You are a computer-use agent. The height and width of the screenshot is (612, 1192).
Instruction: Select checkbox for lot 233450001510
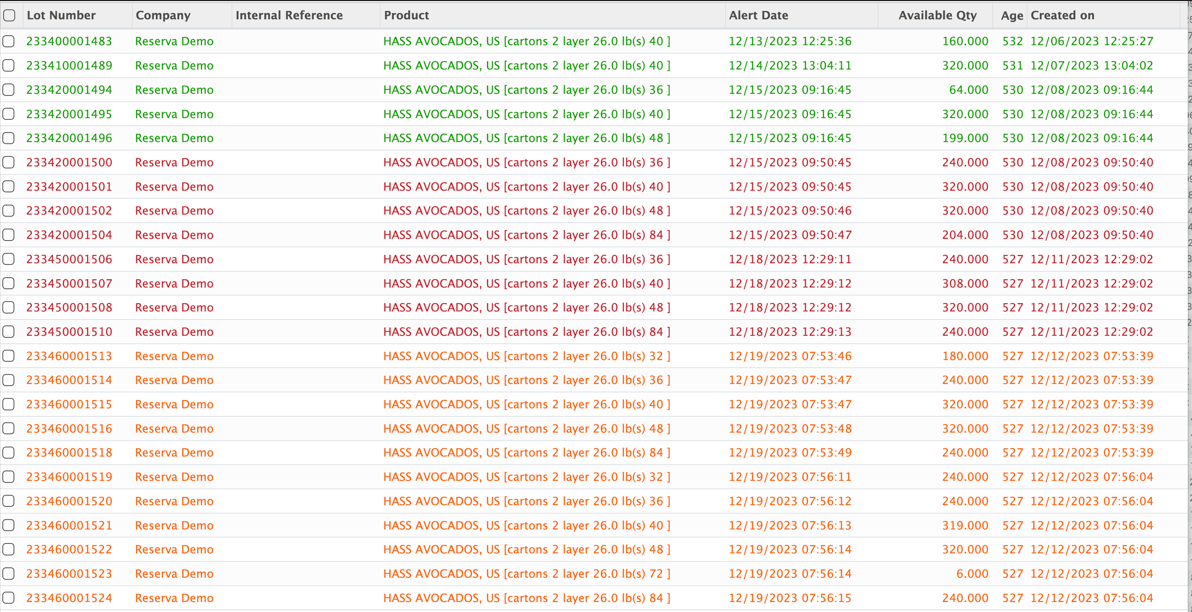pyautogui.click(x=8, y=331)
